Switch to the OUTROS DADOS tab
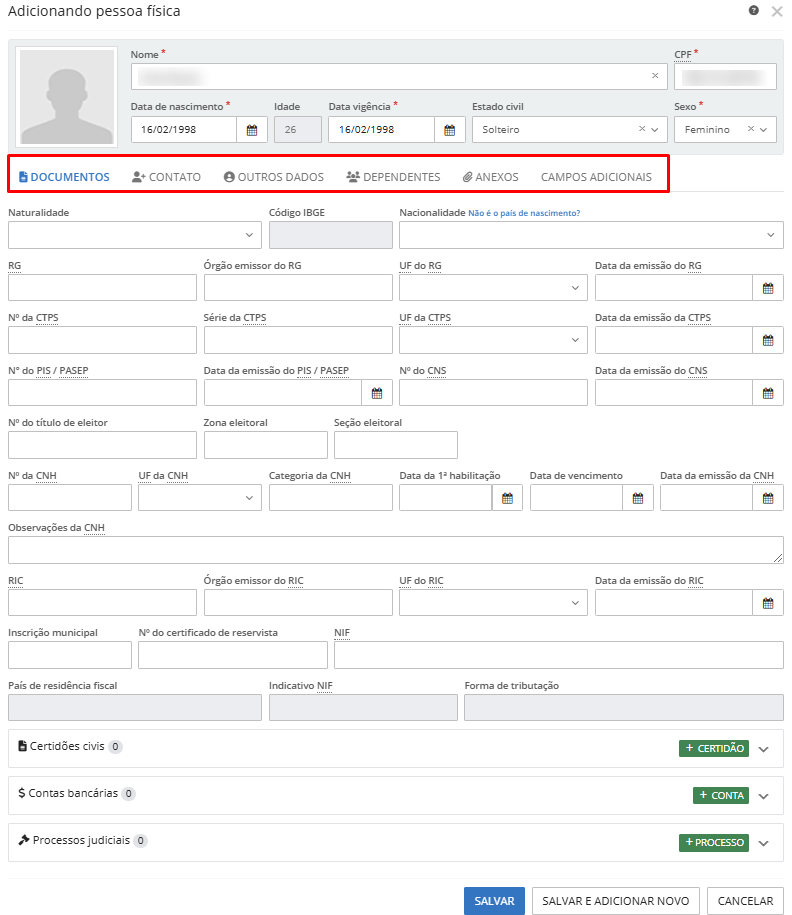Viewport: 792px width, 915px height. 274,177
